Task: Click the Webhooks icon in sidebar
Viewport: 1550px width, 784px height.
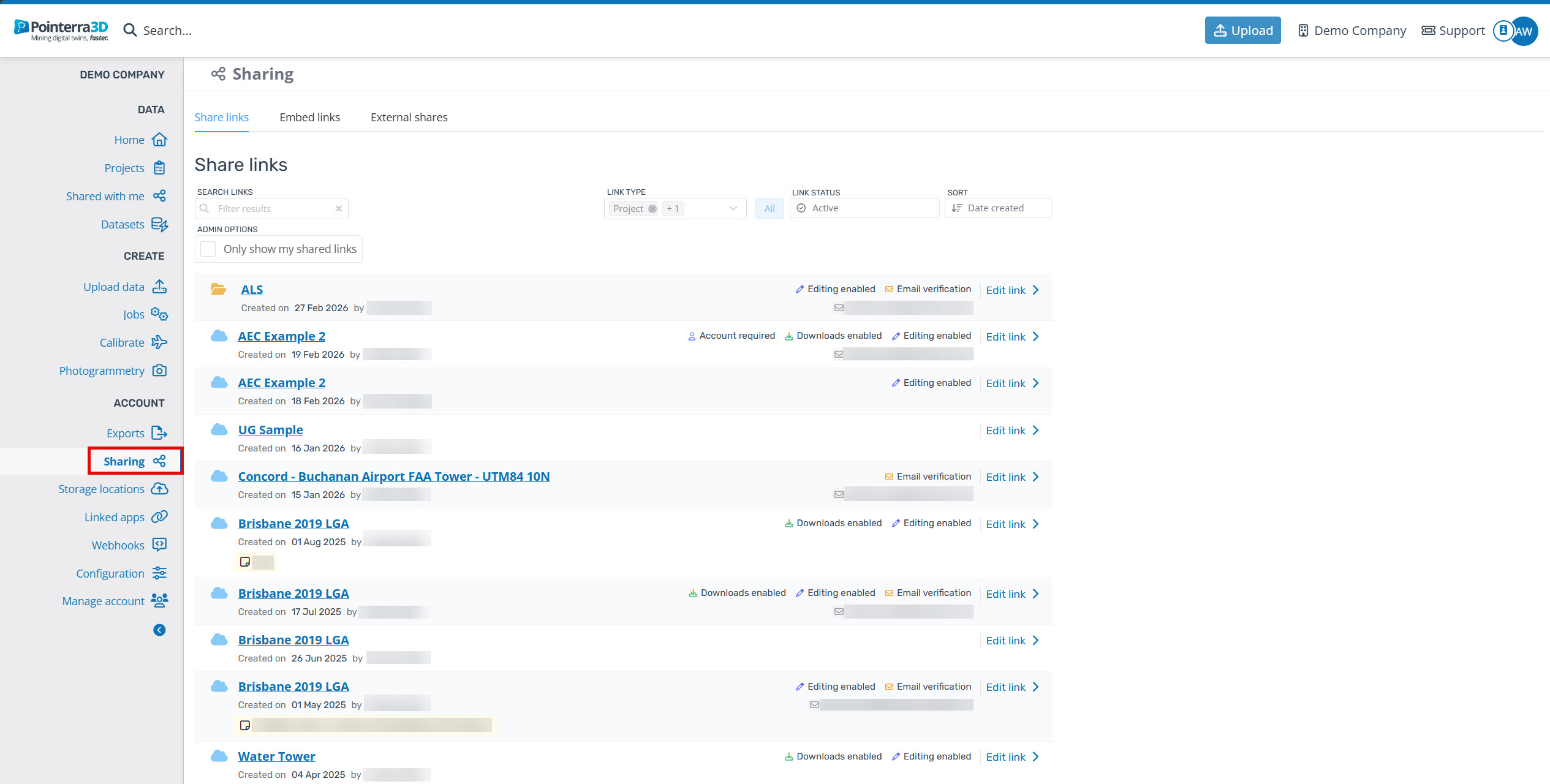Action: tap(159, 545)
